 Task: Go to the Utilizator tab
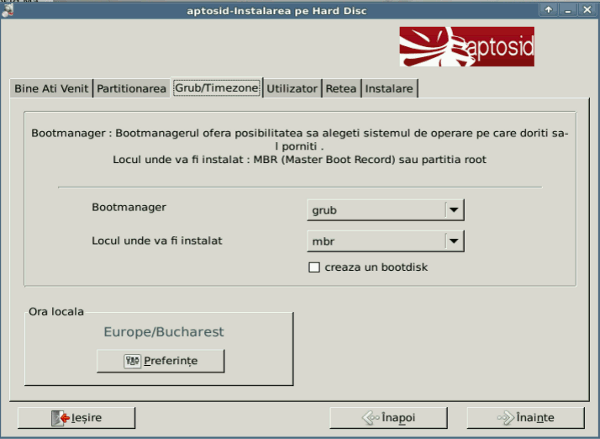click(x=292, y=88)
